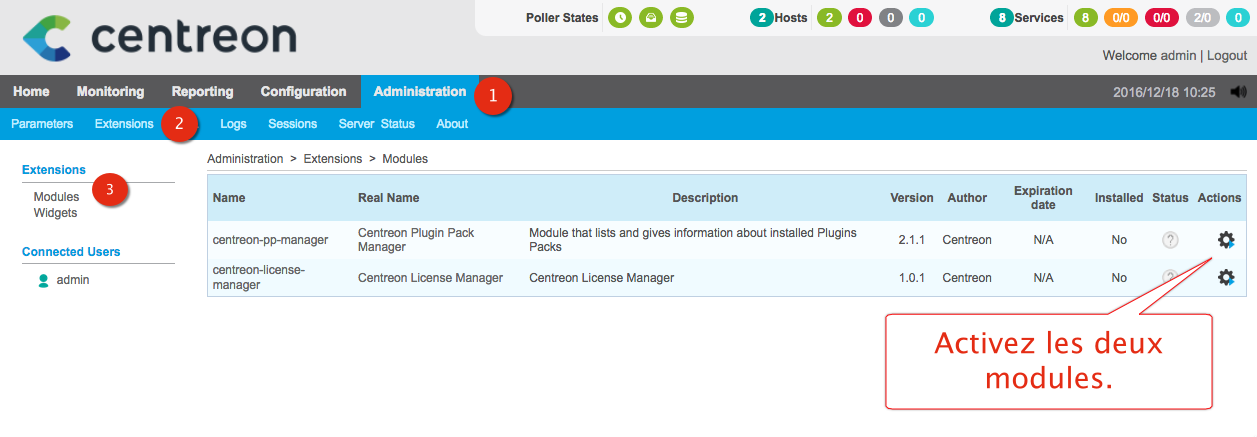
Task: Install the centreon-license-manager module via gear icon
Action: pos(1226,277)
